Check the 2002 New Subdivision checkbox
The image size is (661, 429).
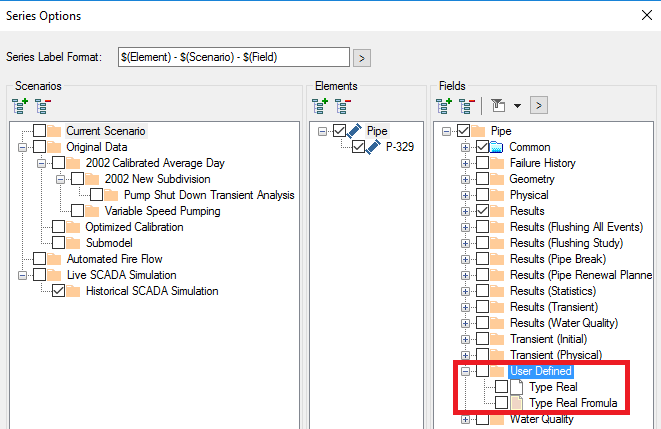pos(78,179)
